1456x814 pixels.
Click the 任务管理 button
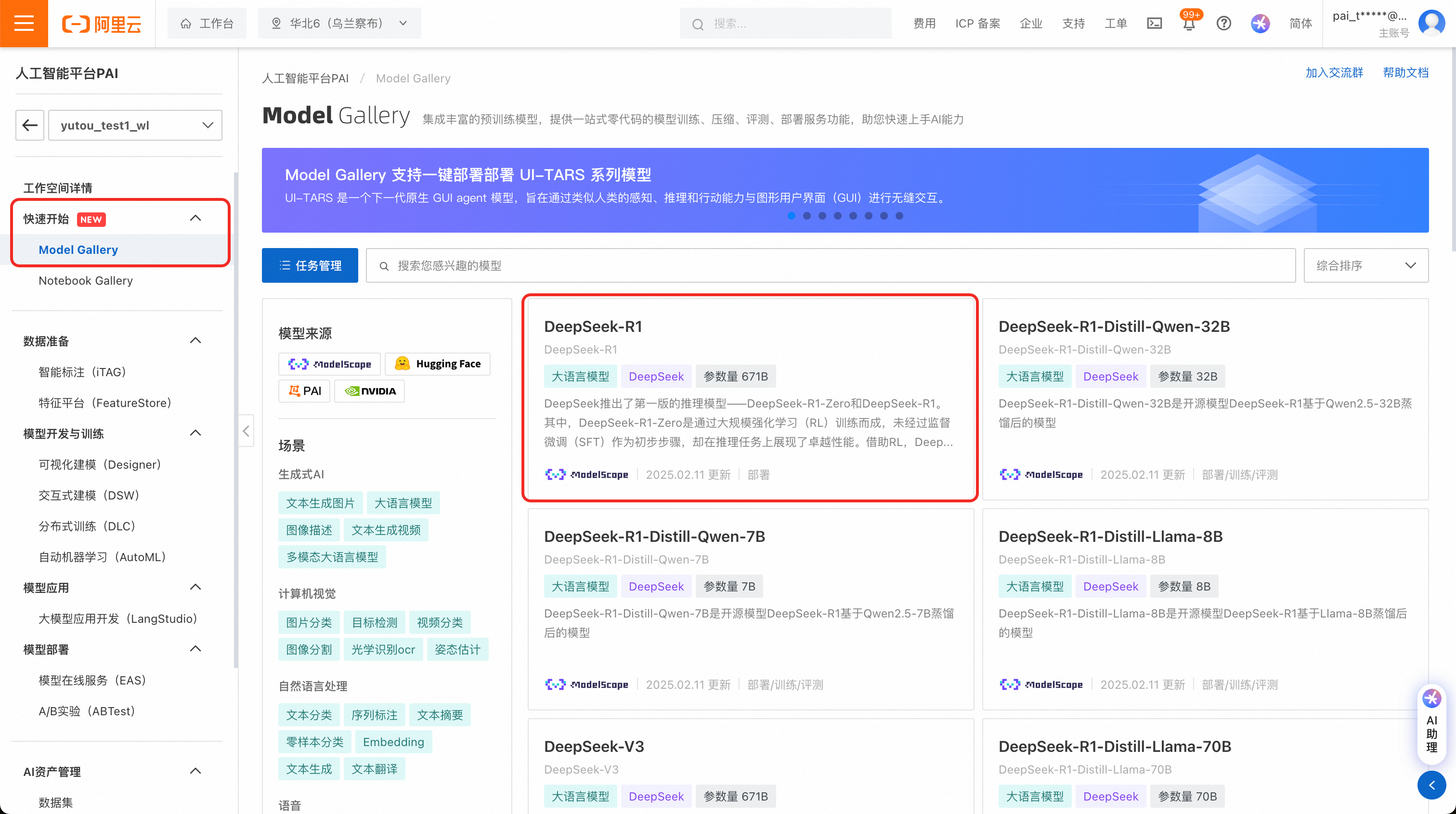point(310,266)
